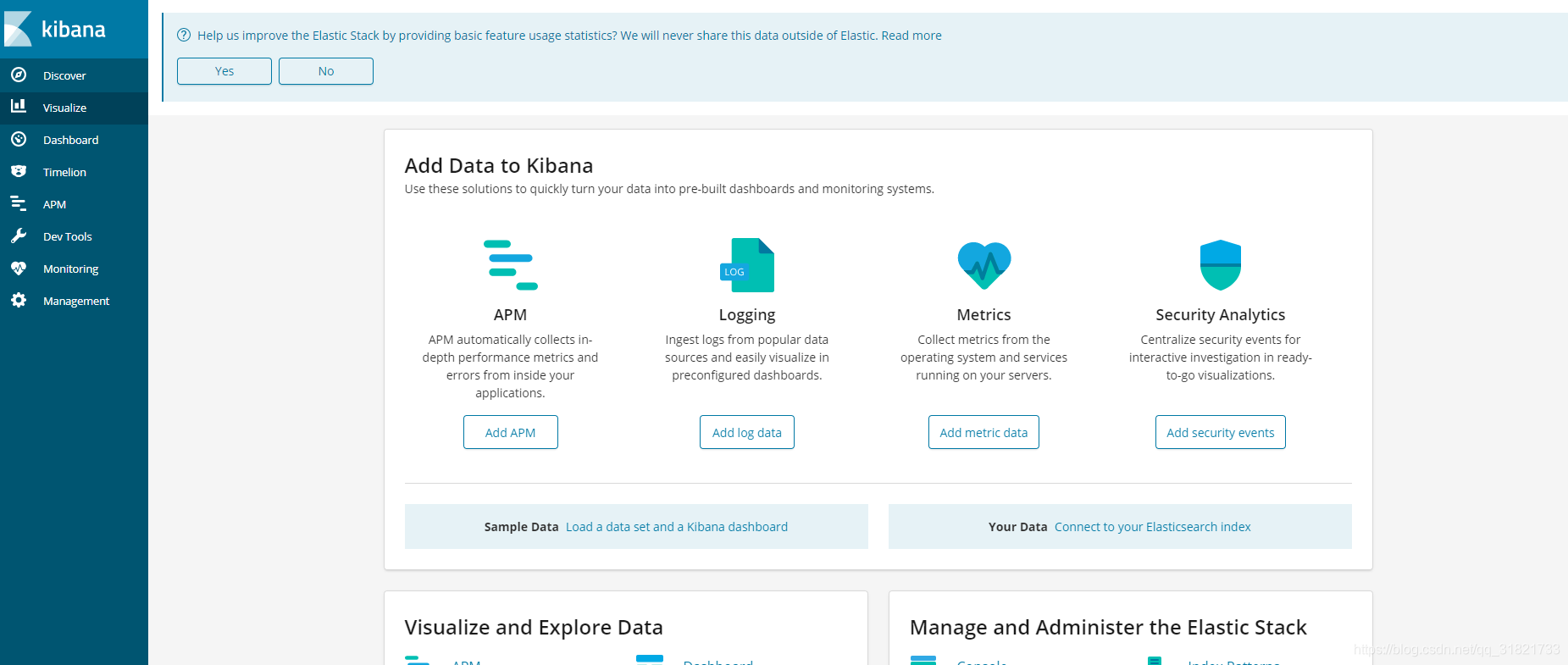Click the Management gear icon
Screen dimensions: 1568x665
pyautogui.click(x=19, y=300)
